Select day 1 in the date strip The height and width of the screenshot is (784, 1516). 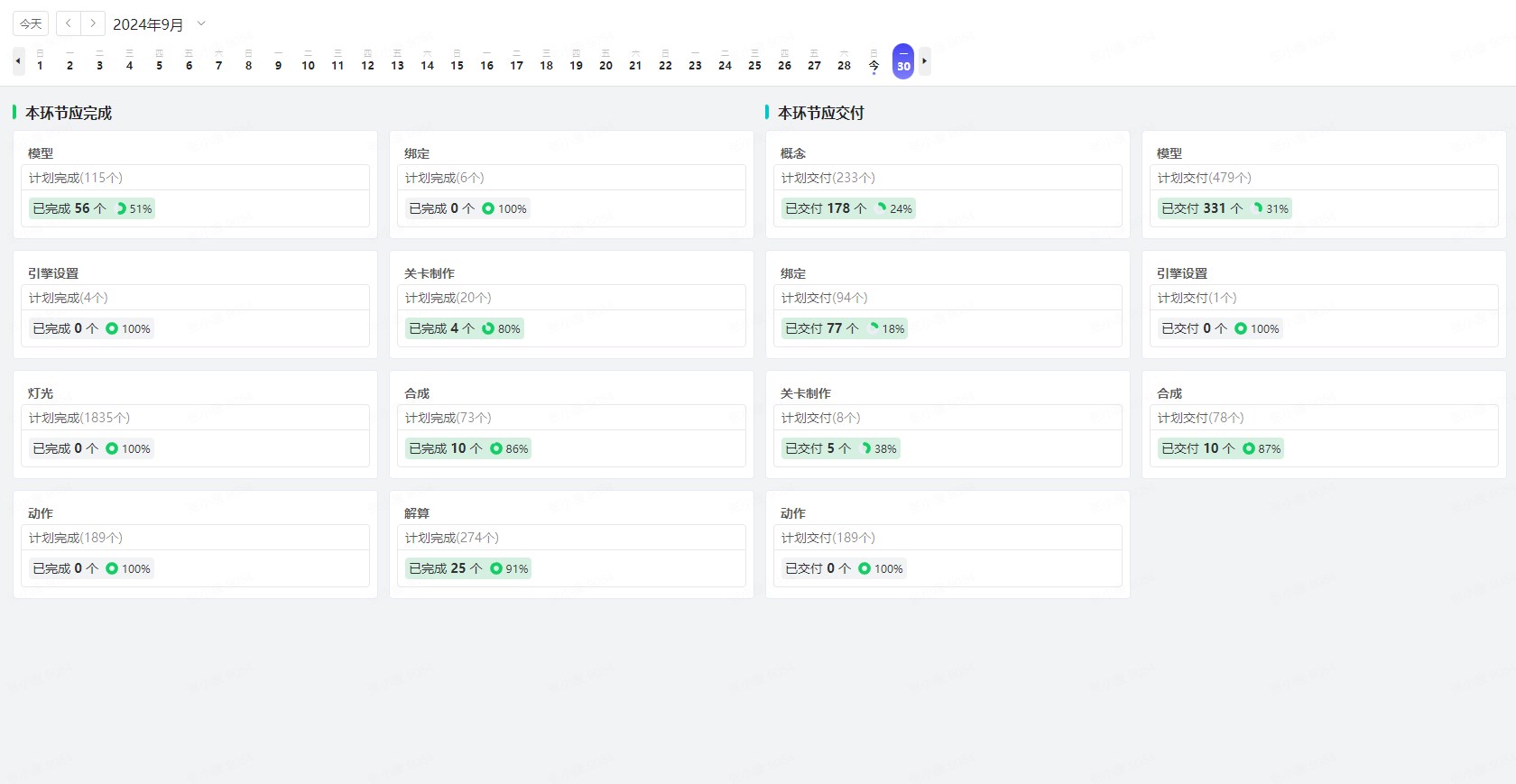pyautogui.click(x=40, y=61)
